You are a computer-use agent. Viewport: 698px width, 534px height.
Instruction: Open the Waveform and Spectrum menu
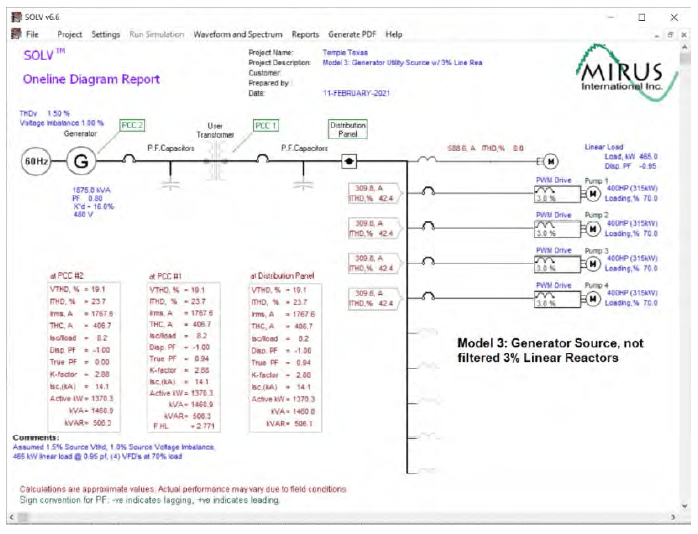[x=238, y=34]
